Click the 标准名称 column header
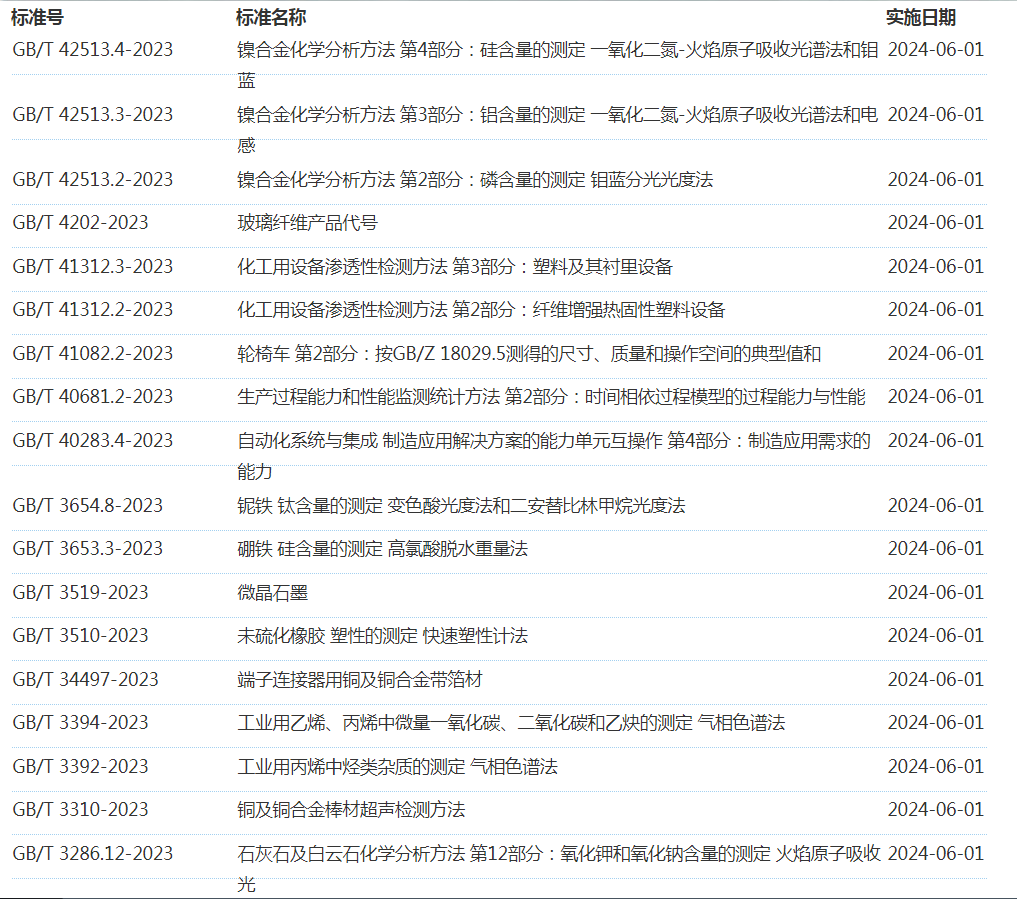Image resolution: width=1017 pixels, height=899 pixels. click(271, 18)
